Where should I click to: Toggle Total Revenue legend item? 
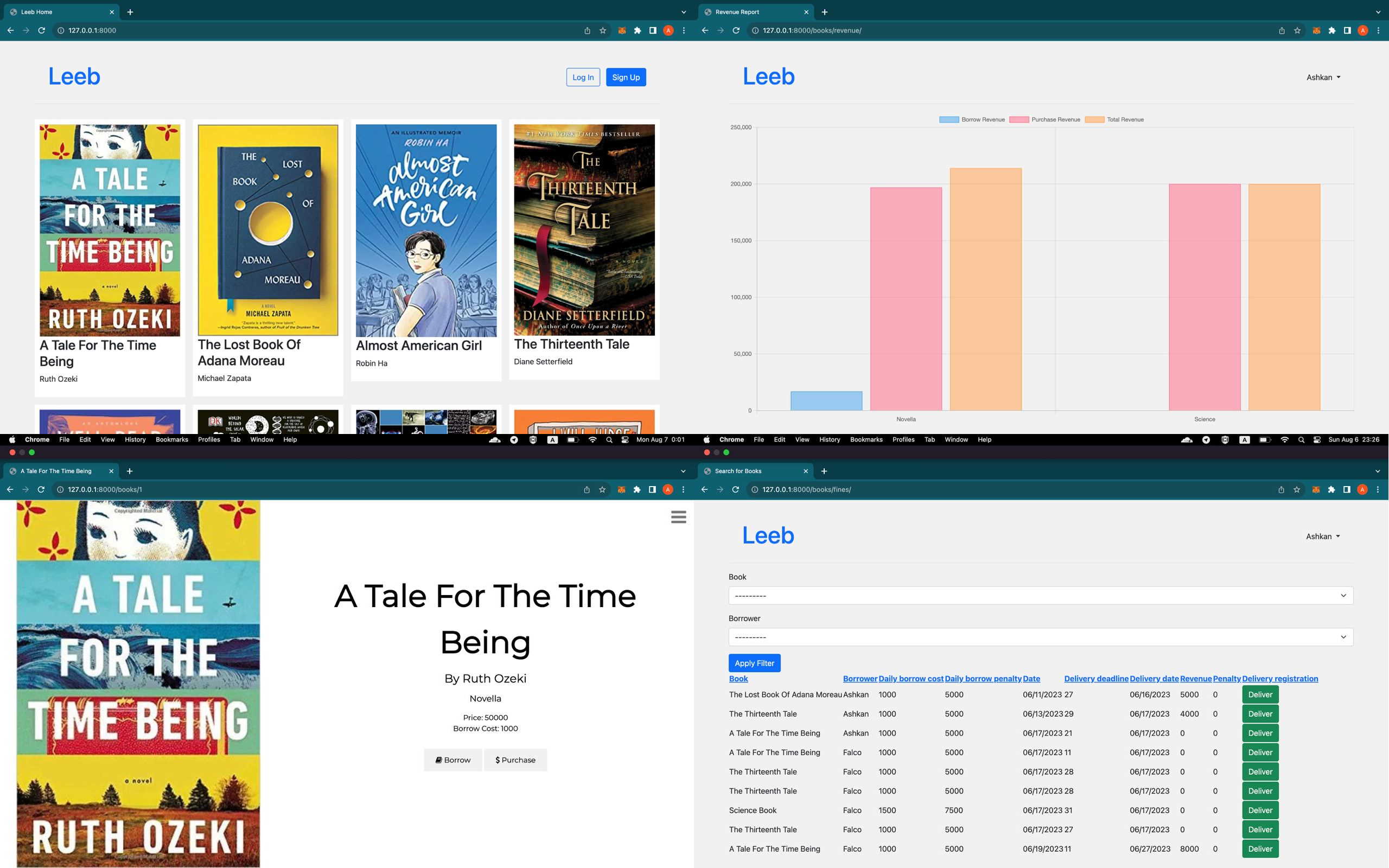point(1114,119)
